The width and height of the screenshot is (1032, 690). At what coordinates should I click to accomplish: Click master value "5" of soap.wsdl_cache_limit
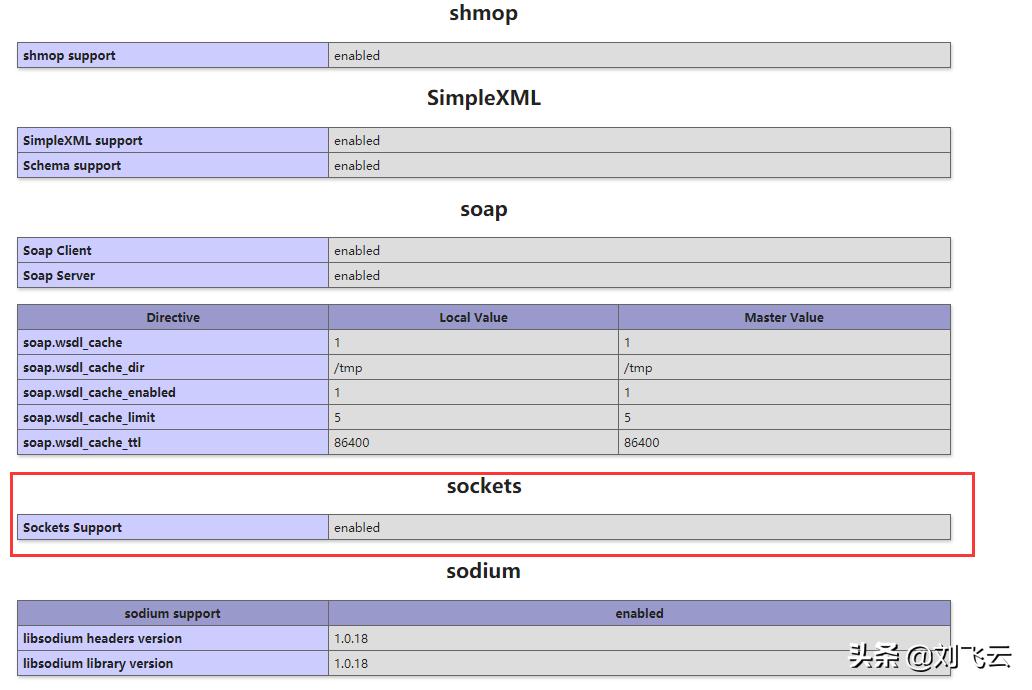627,417
